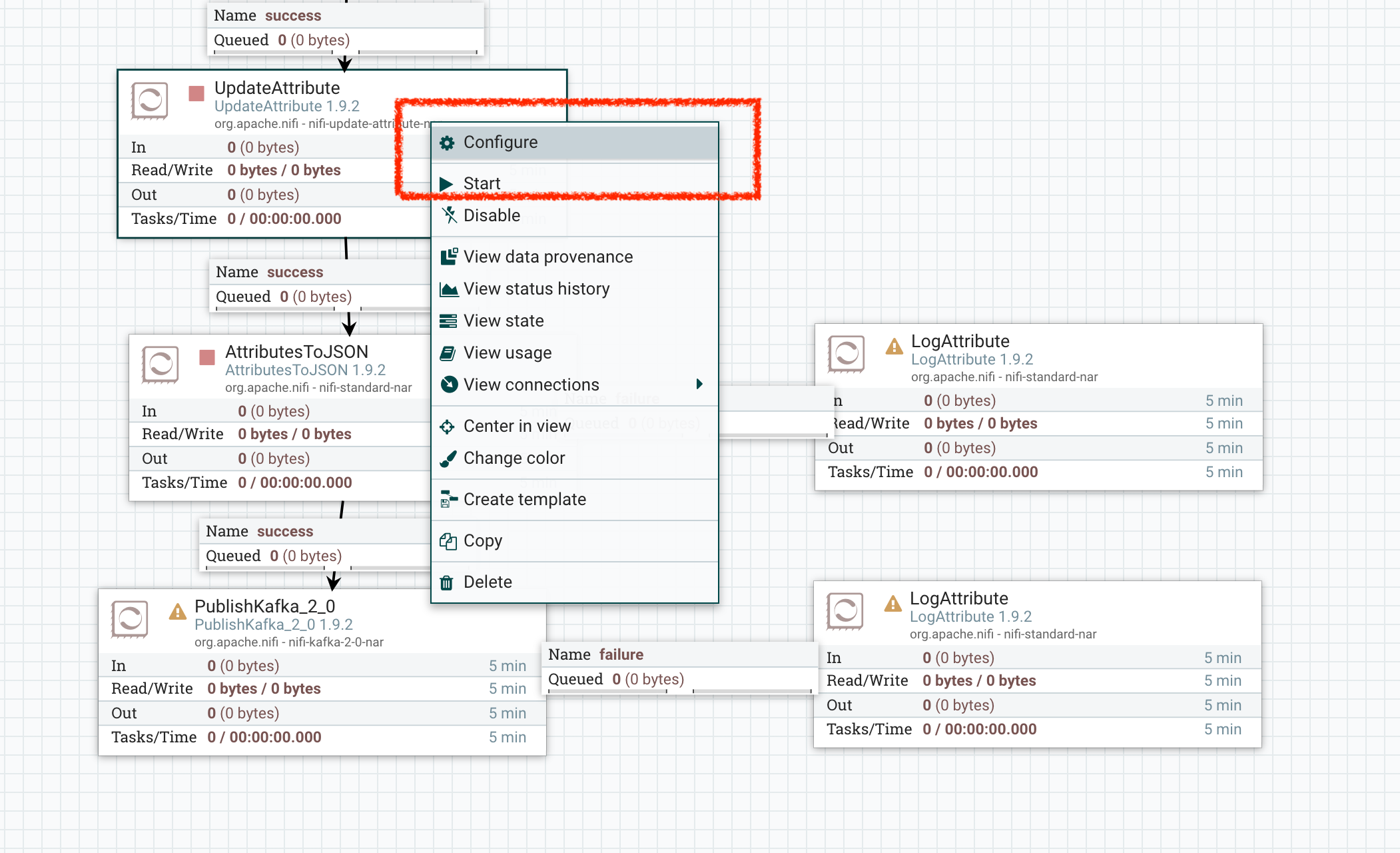Click the Start play arrow icon
Image resolution: width=1400 pixels, height=853 pixels.
446,184
